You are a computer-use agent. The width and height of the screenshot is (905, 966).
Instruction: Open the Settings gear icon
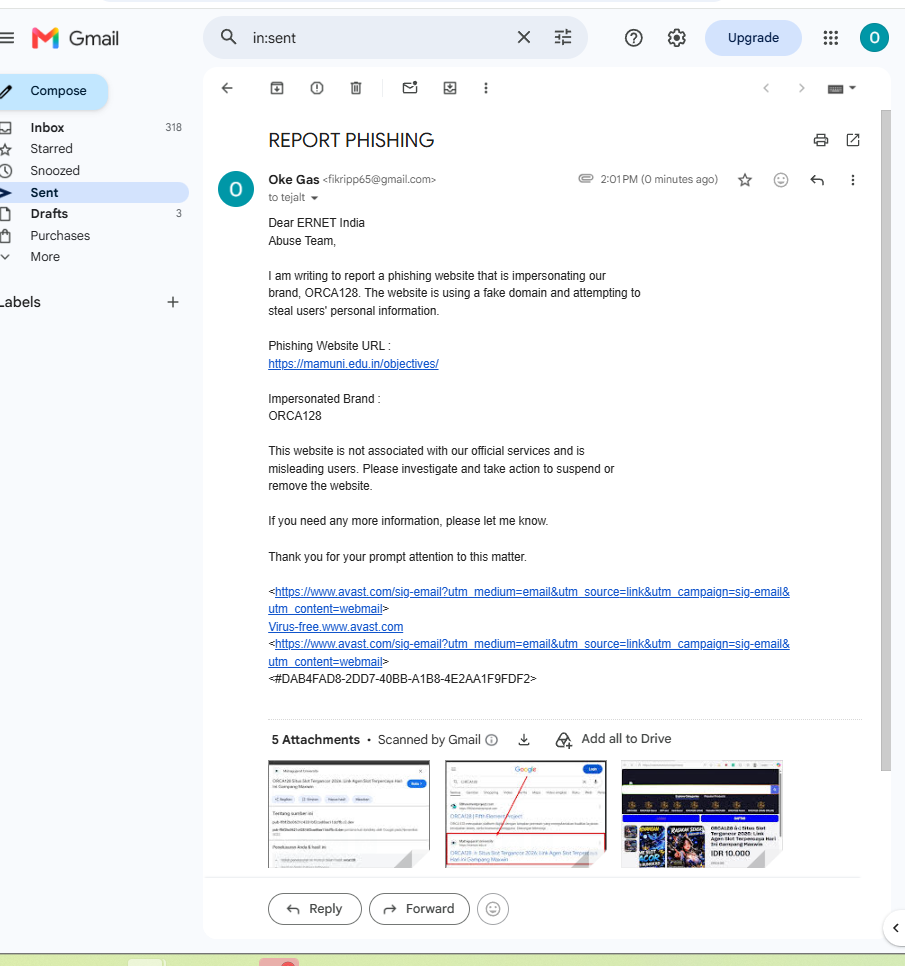click(676, 38)
